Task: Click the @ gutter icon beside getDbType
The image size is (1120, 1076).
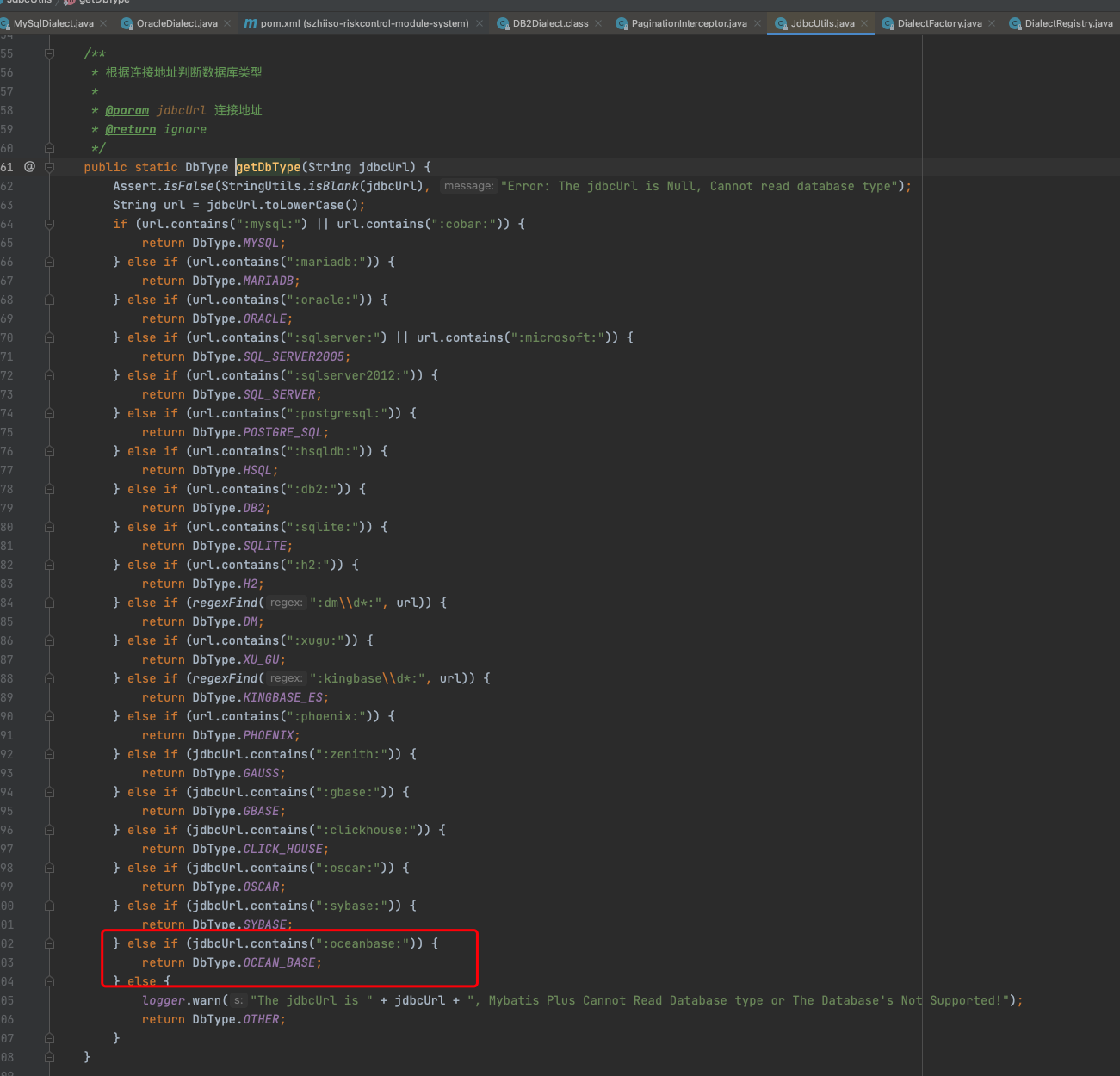Action: pyautogui.click(x=29, y=166)
